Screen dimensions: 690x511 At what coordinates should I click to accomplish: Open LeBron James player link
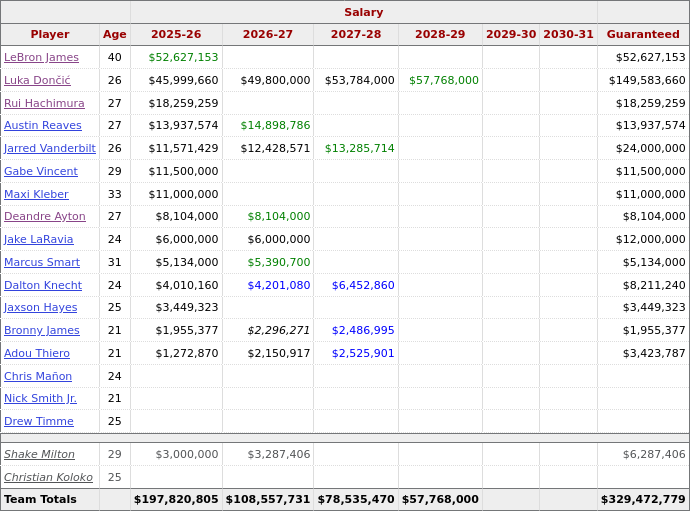pos(41,57)
